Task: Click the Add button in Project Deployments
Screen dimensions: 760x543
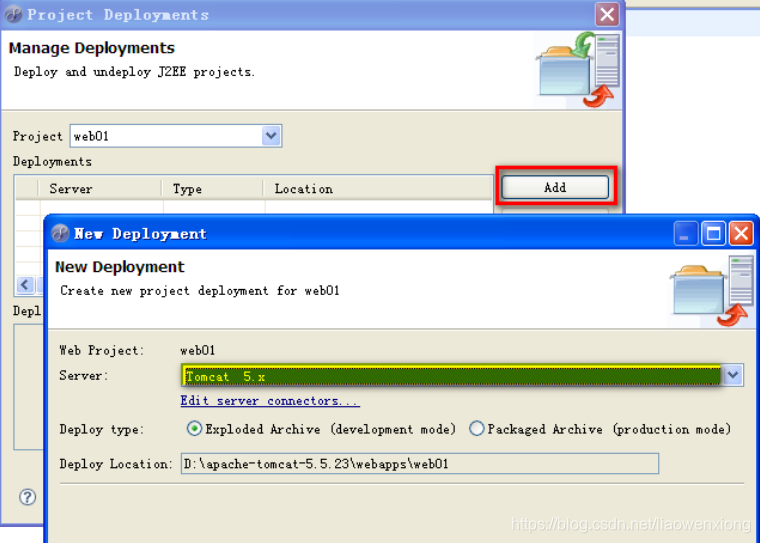Action: pos(555,188)
